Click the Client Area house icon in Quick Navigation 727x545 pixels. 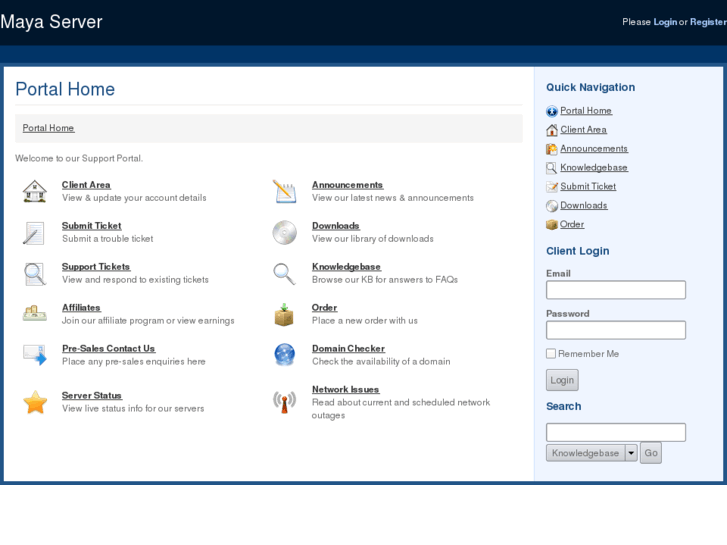(x=552, y=130)
